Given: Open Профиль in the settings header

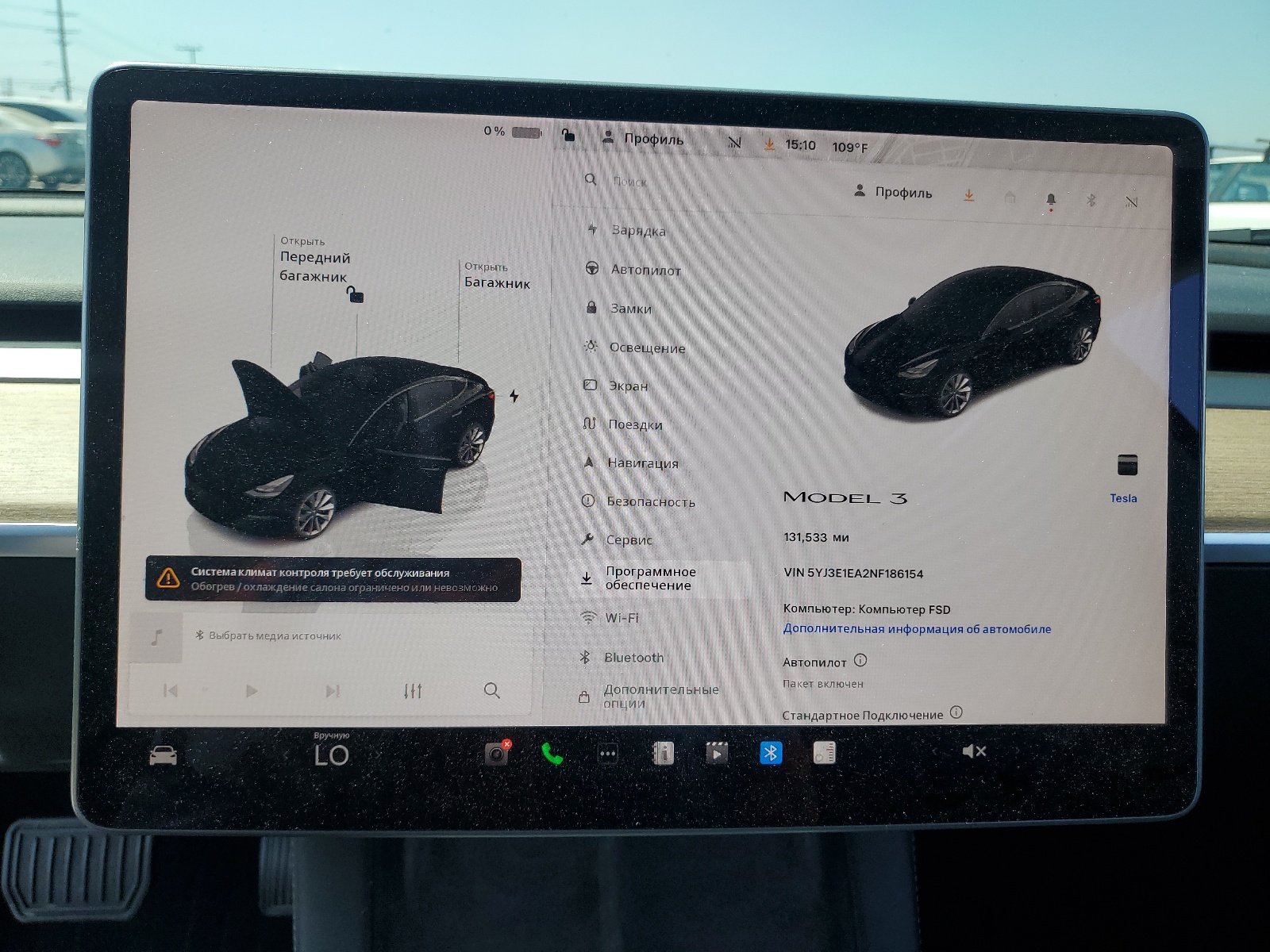Looking at the screenshot, I should click(893, 192).
